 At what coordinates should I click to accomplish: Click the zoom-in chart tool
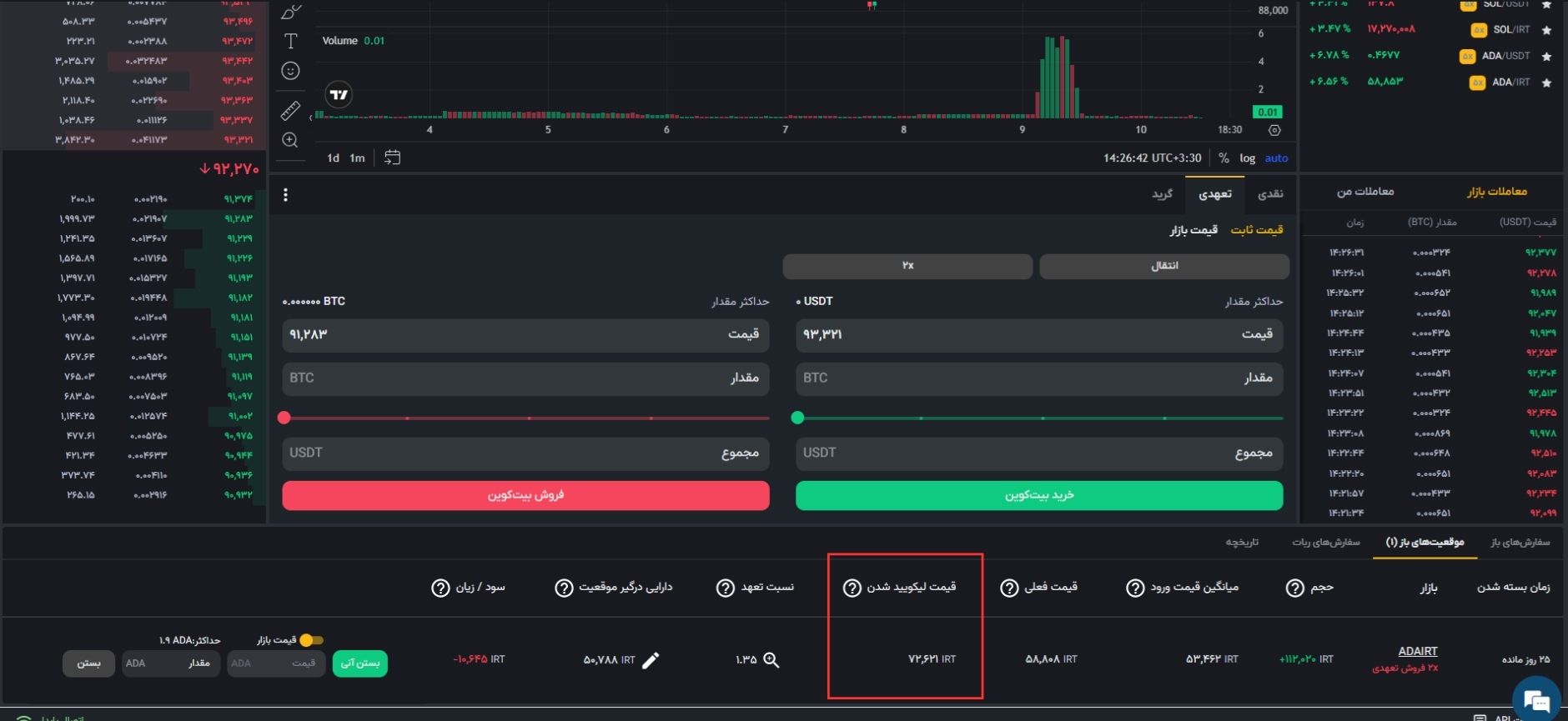coord(290,140)
